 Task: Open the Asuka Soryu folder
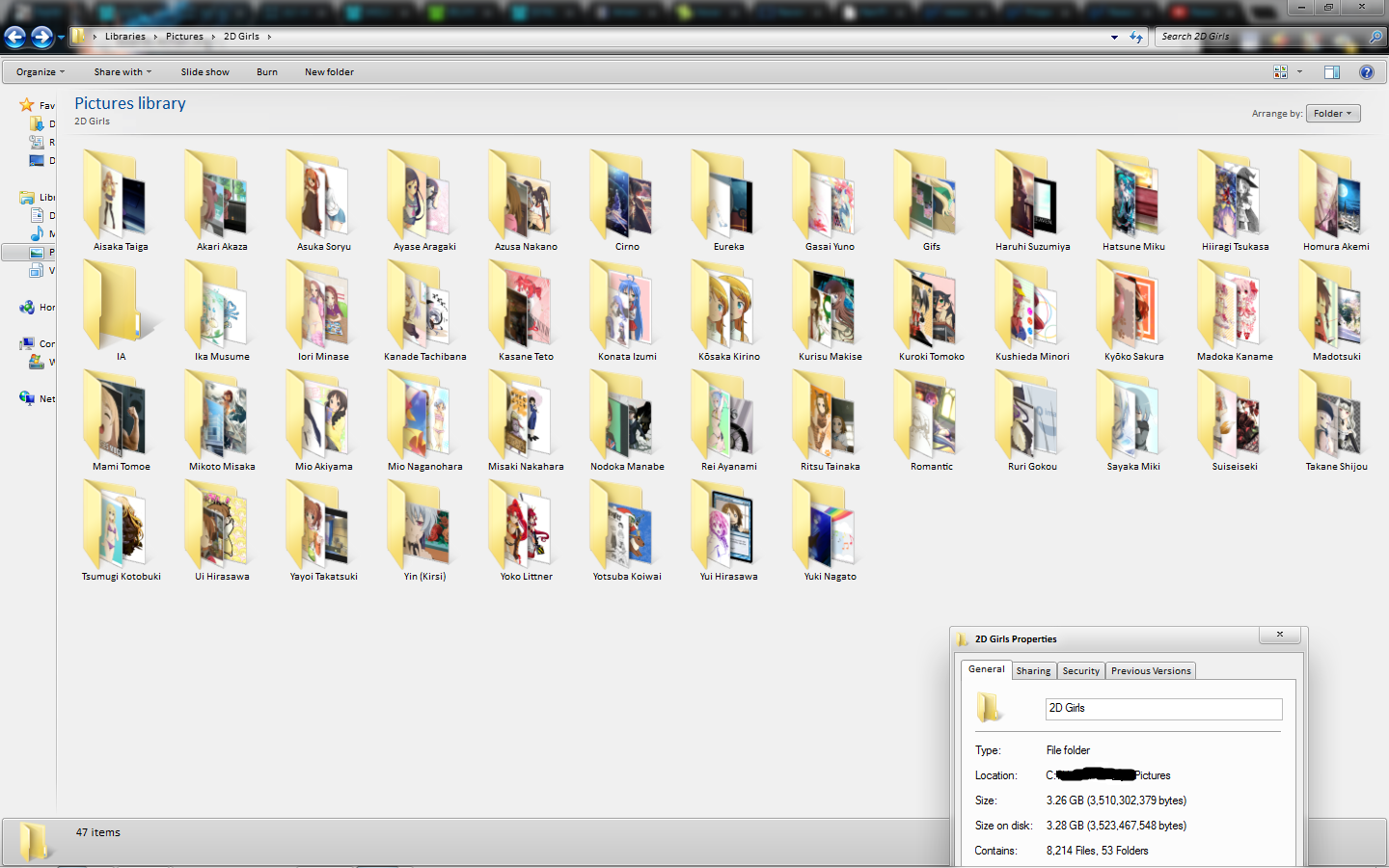coord(323,201)
